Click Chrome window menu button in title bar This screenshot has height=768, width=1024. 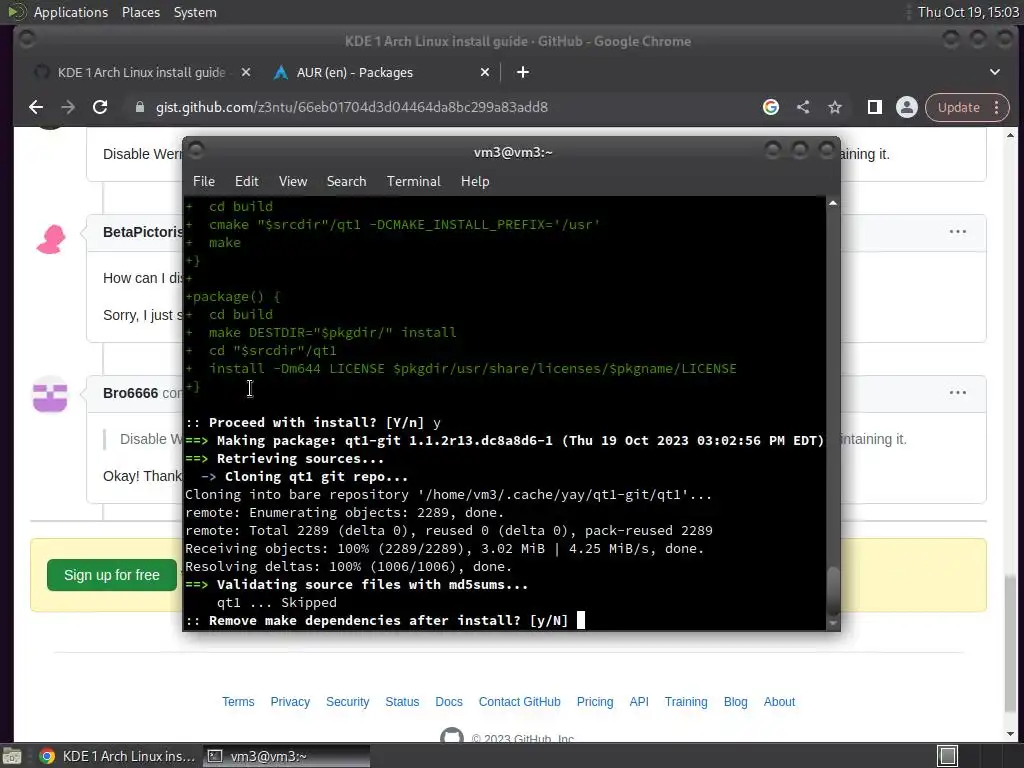(x=27, y=40)
